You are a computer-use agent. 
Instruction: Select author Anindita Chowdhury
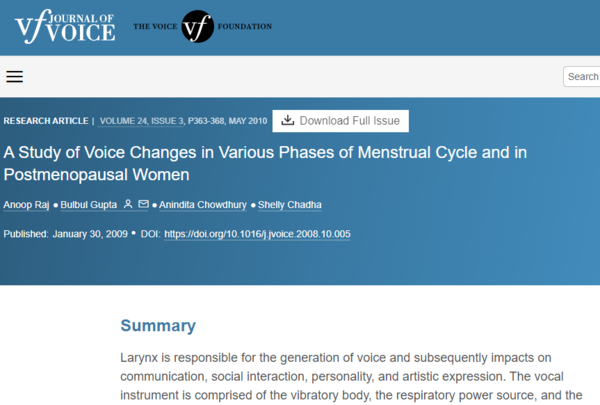point(204,205)
